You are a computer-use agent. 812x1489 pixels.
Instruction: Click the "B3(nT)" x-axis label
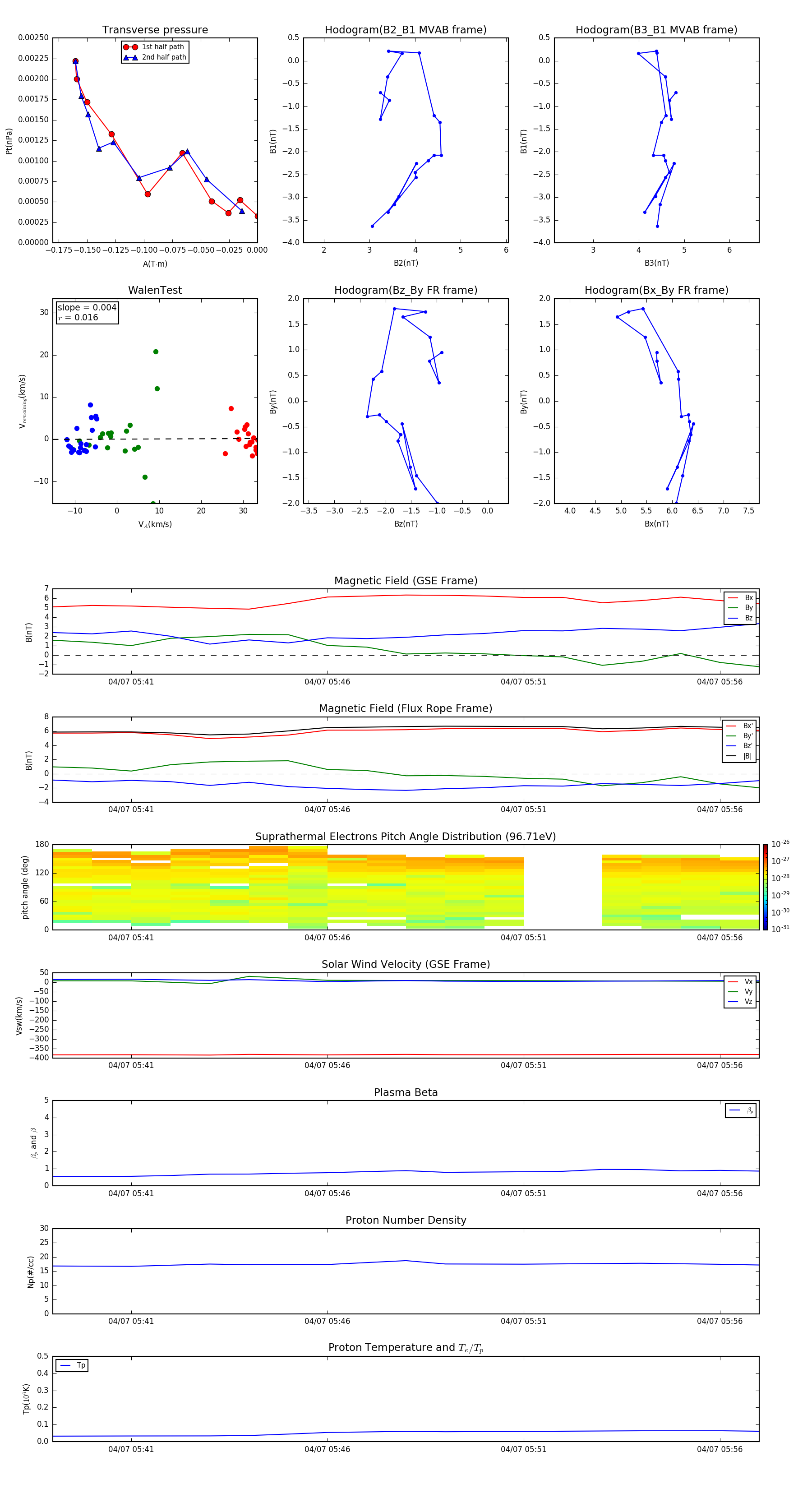coord(656,263)
